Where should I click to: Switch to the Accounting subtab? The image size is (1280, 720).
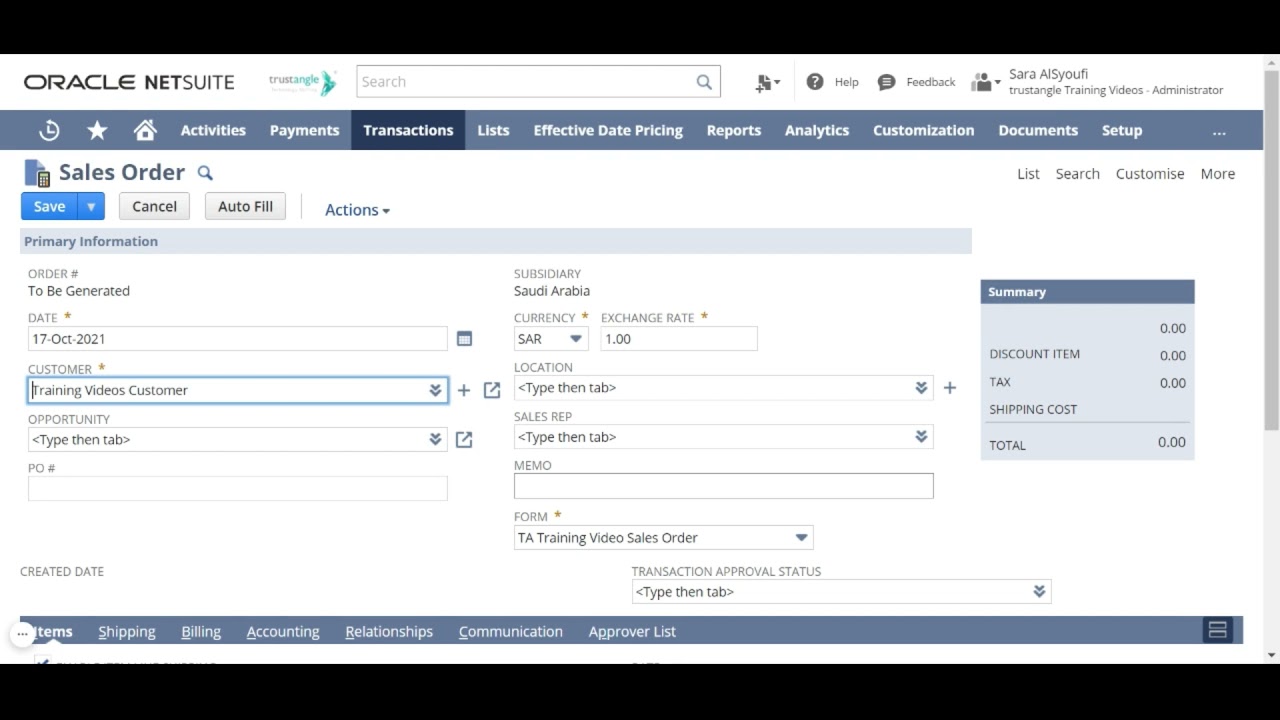pyautogui.click(x=283, y=632)
